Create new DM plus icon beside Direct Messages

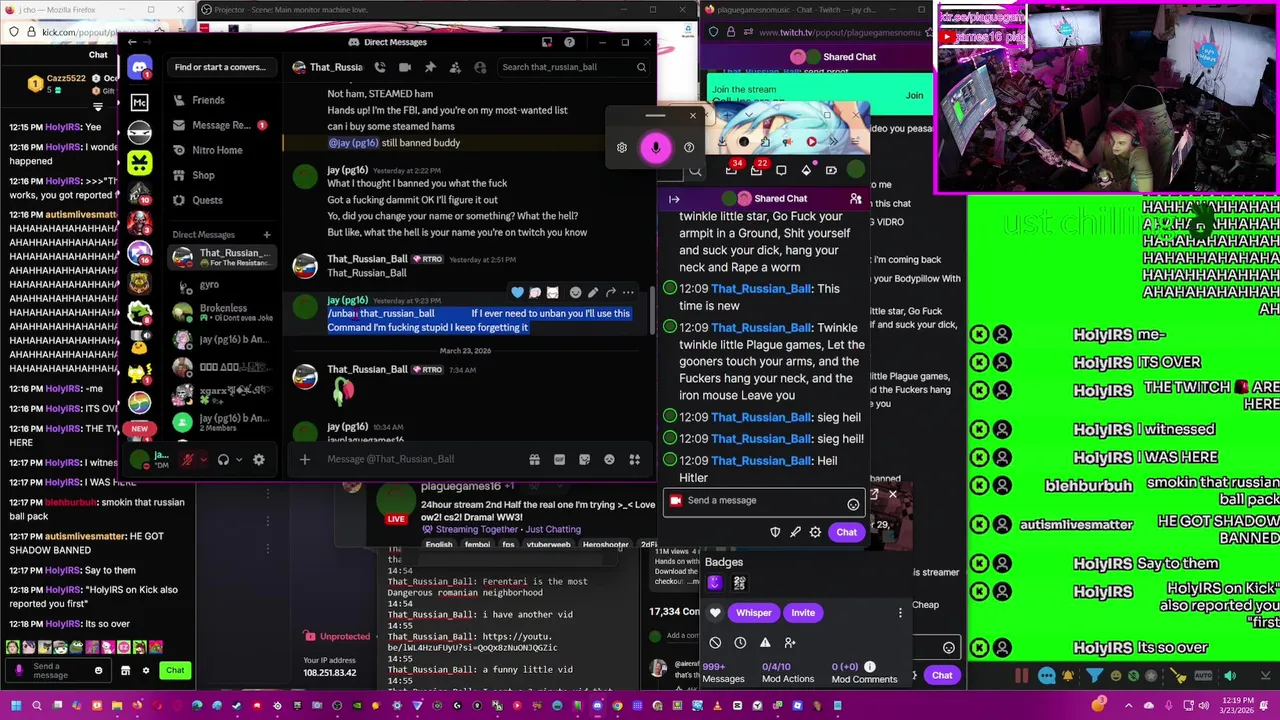[x=267, y=235]
